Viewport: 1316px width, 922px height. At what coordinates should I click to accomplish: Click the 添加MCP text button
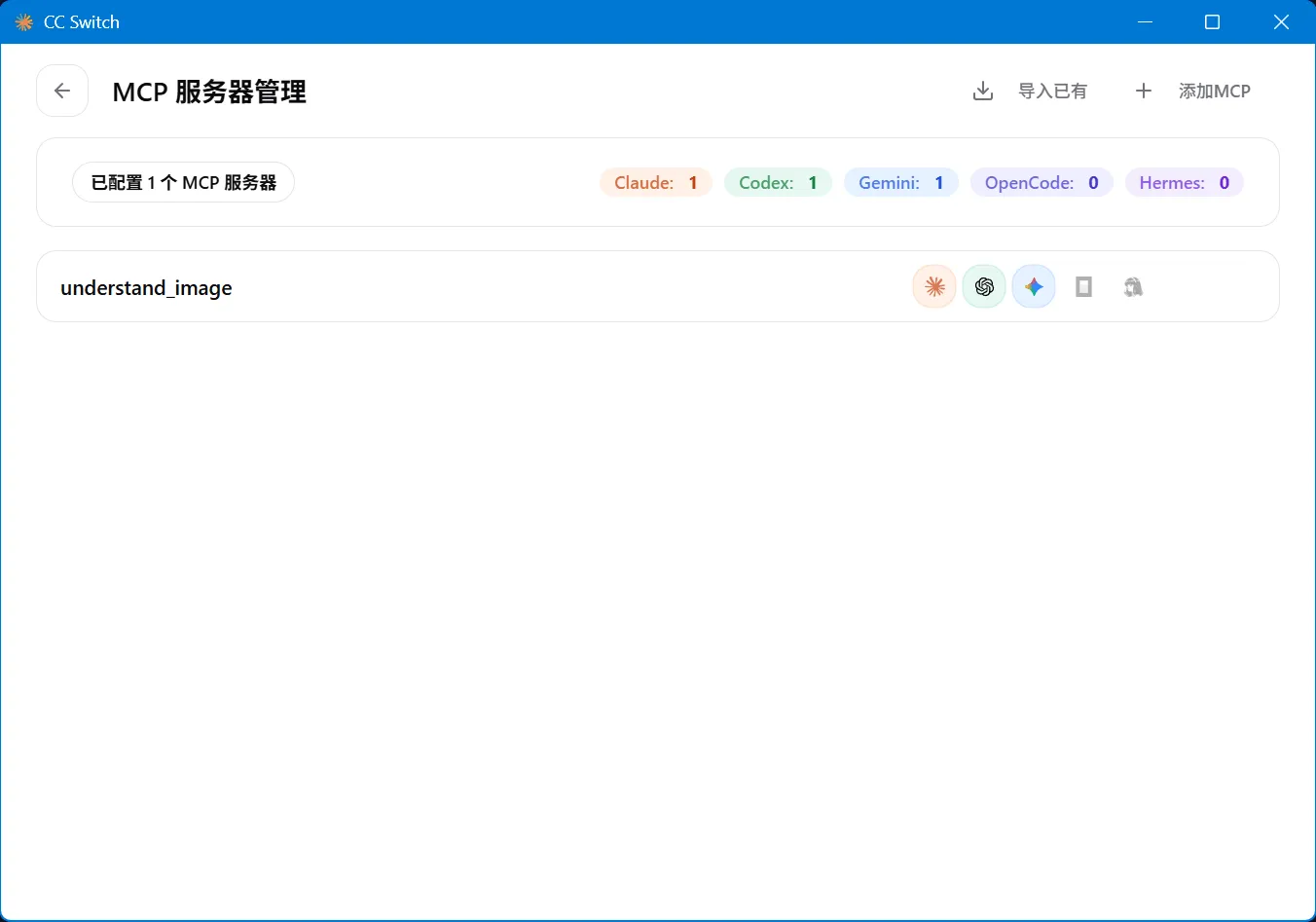[1215, 91]
